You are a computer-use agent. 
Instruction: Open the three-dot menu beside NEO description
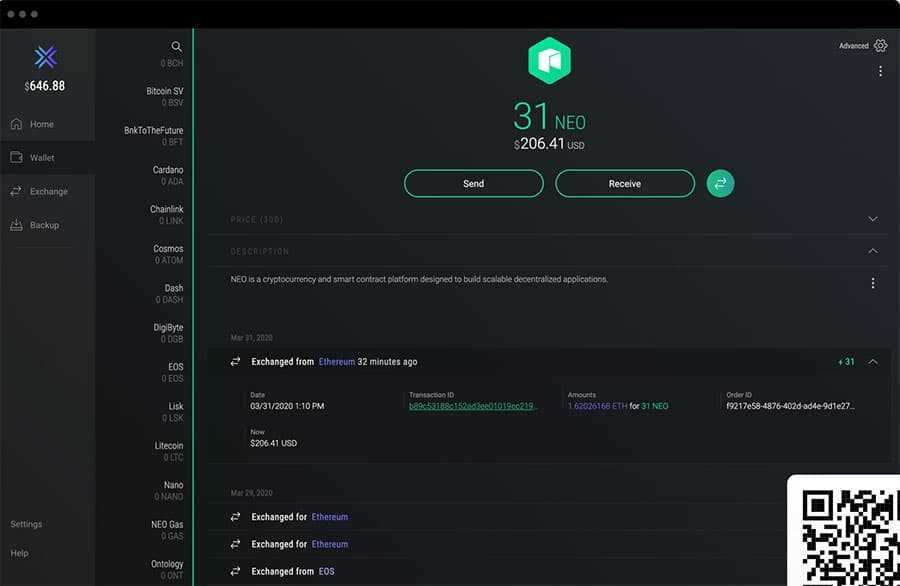point(872,283)
